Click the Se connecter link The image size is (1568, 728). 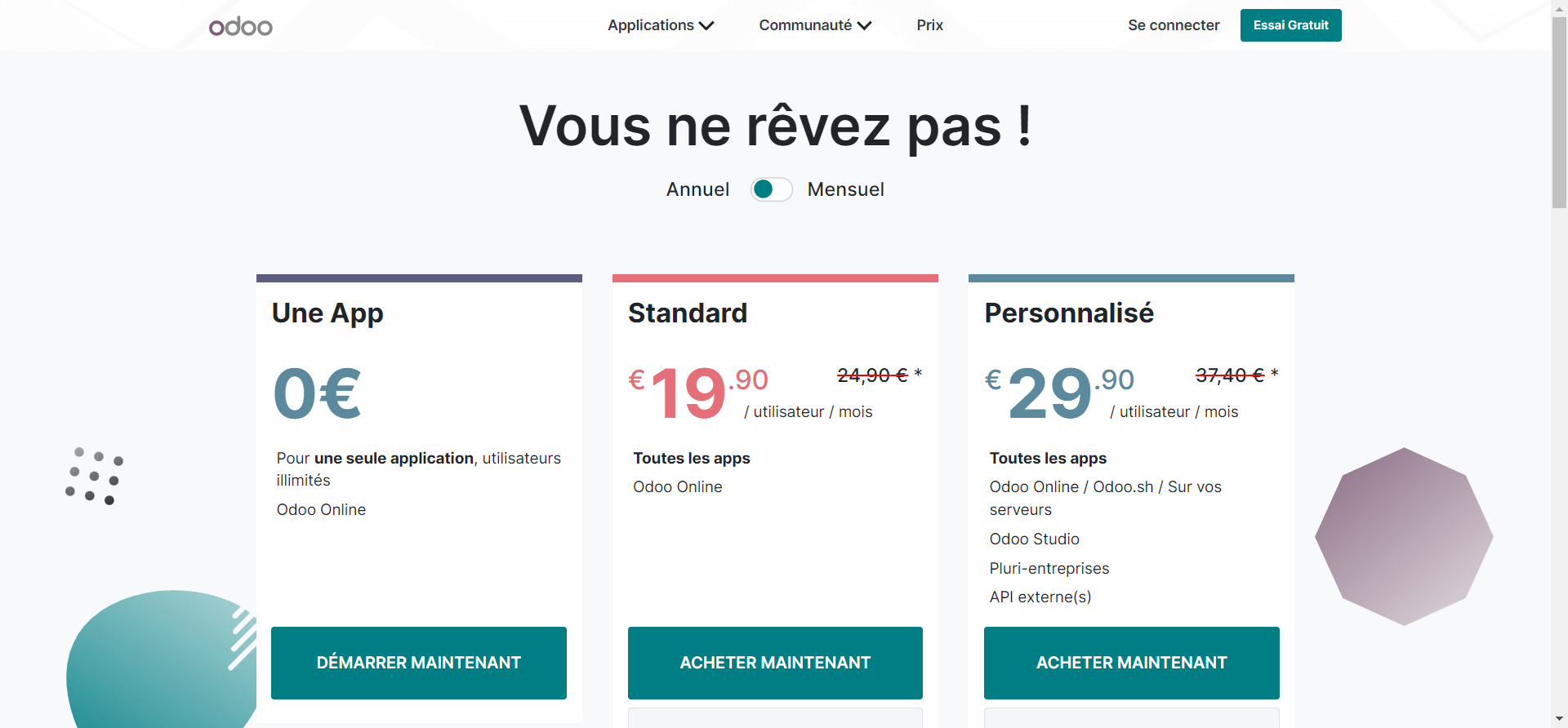[1174, 25]
